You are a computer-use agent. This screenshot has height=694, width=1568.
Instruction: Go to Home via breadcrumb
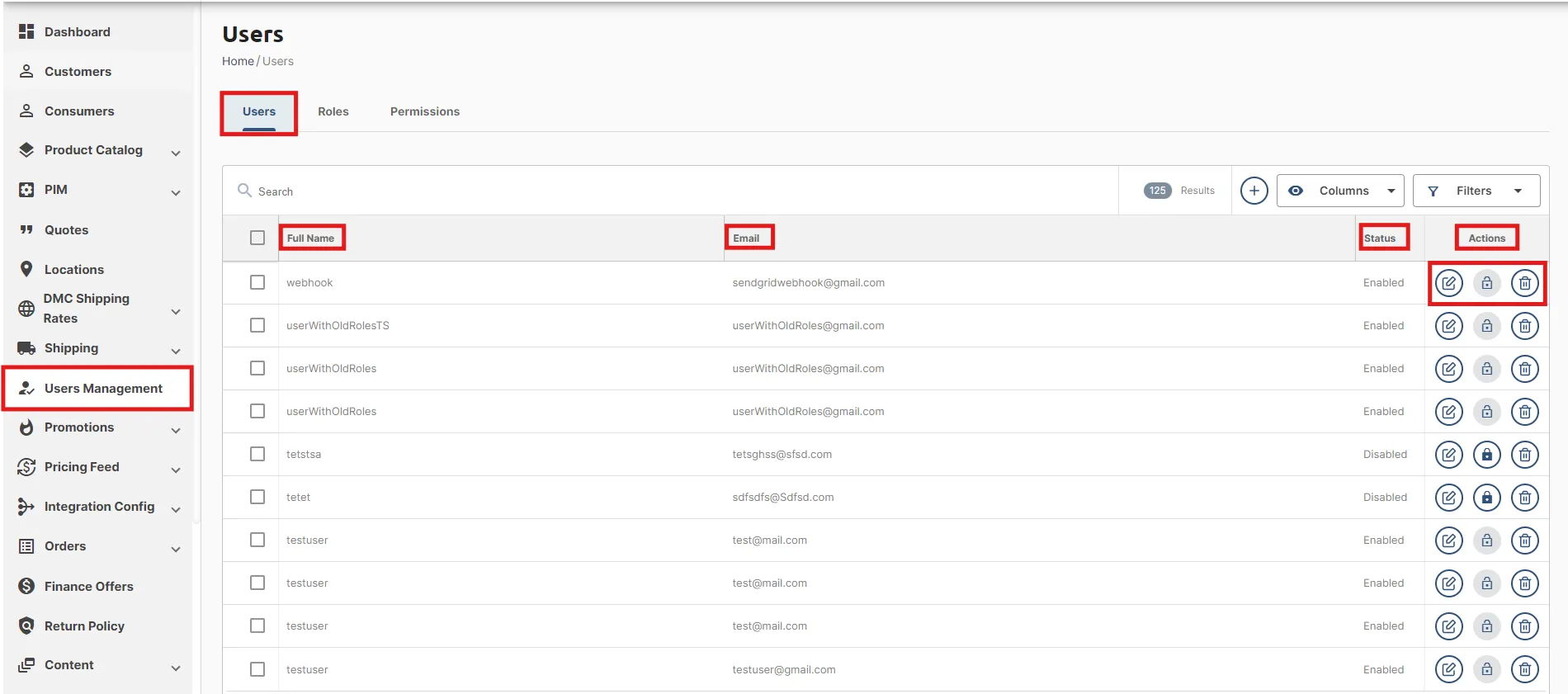click(238, 61)
